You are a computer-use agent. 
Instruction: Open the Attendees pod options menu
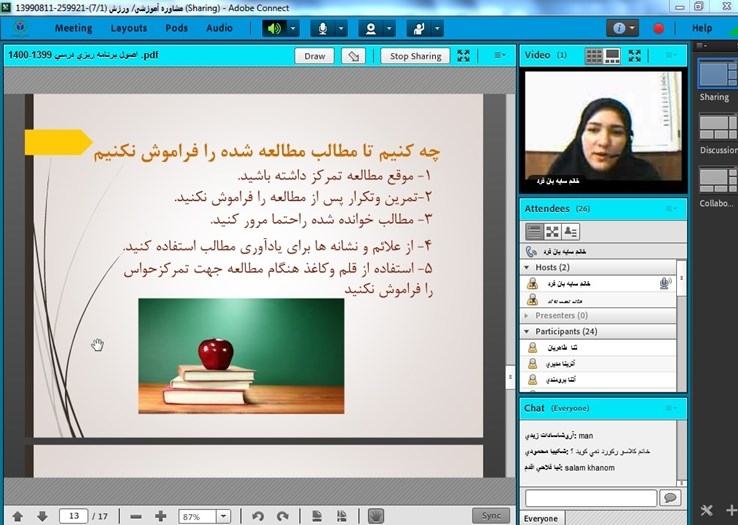coord(671,209)
